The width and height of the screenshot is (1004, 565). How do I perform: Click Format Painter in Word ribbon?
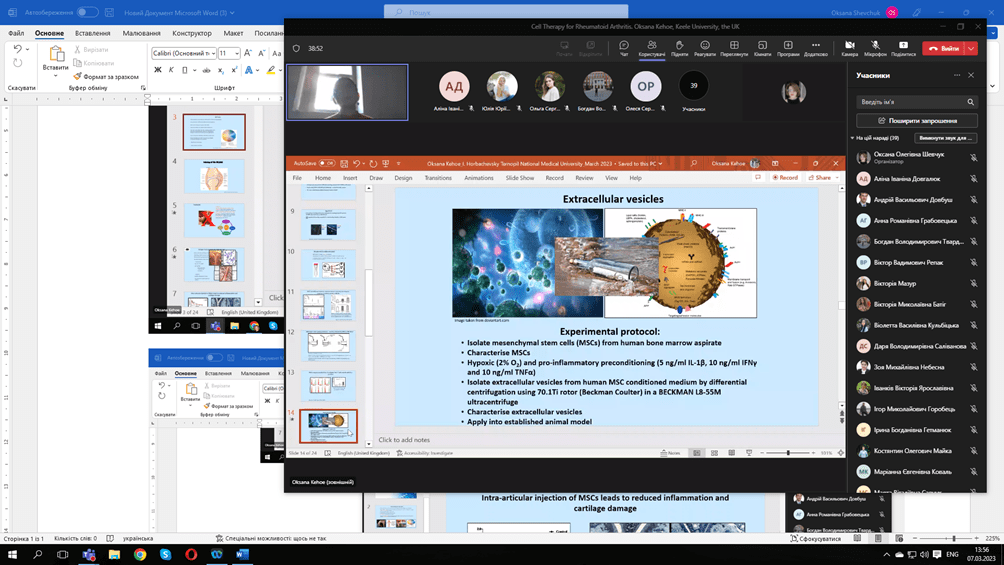[105, 76]
